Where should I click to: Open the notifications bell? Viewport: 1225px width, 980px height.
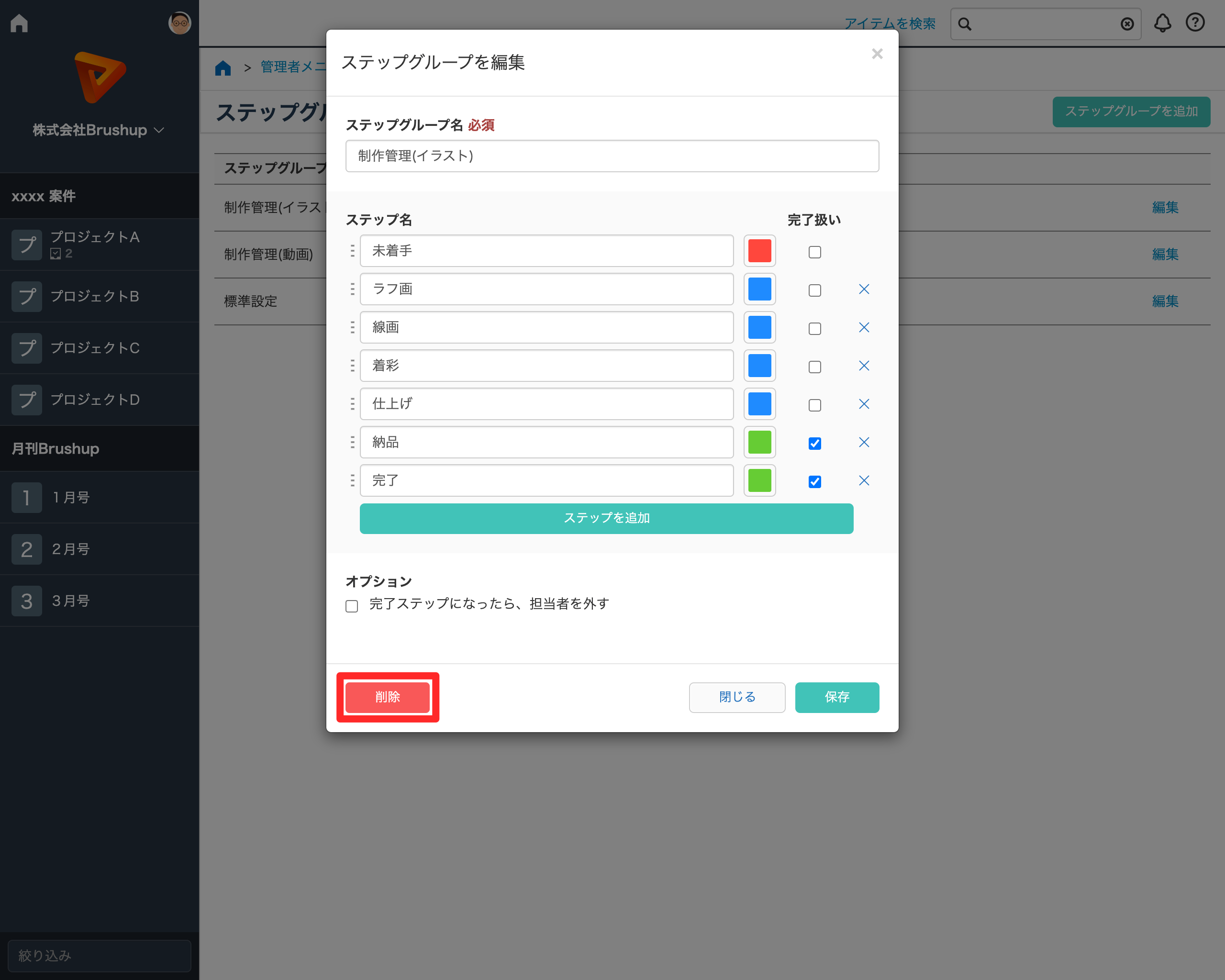pyautogui.click(x=1162, y=23)
